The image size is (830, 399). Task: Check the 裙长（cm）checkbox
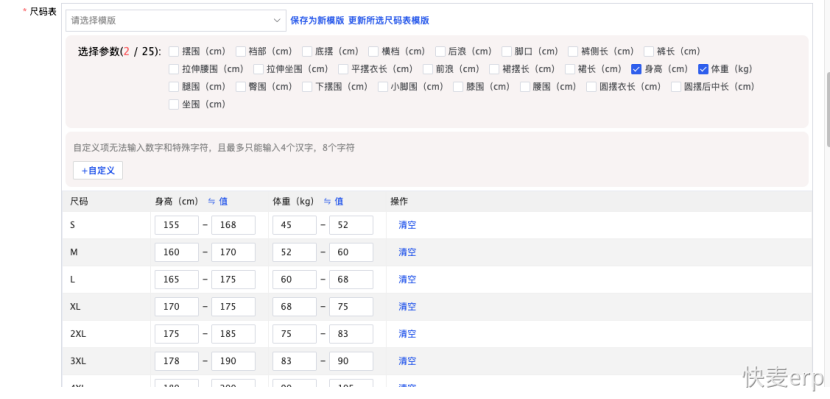[x=570, y=69]
